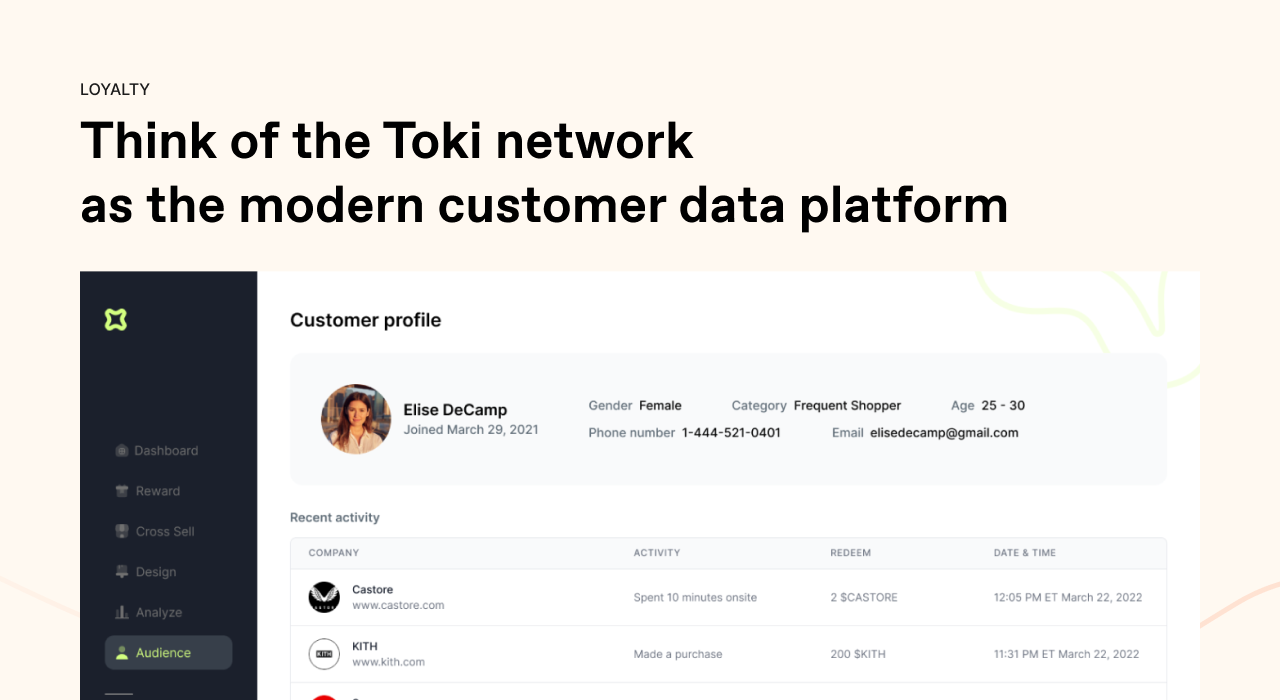Image resolution: width=1280 pixels, height=700 pixels.
Task: Open Elise DeCamp's profile photo
Action: pyautogui.click(x=356, y=419)
